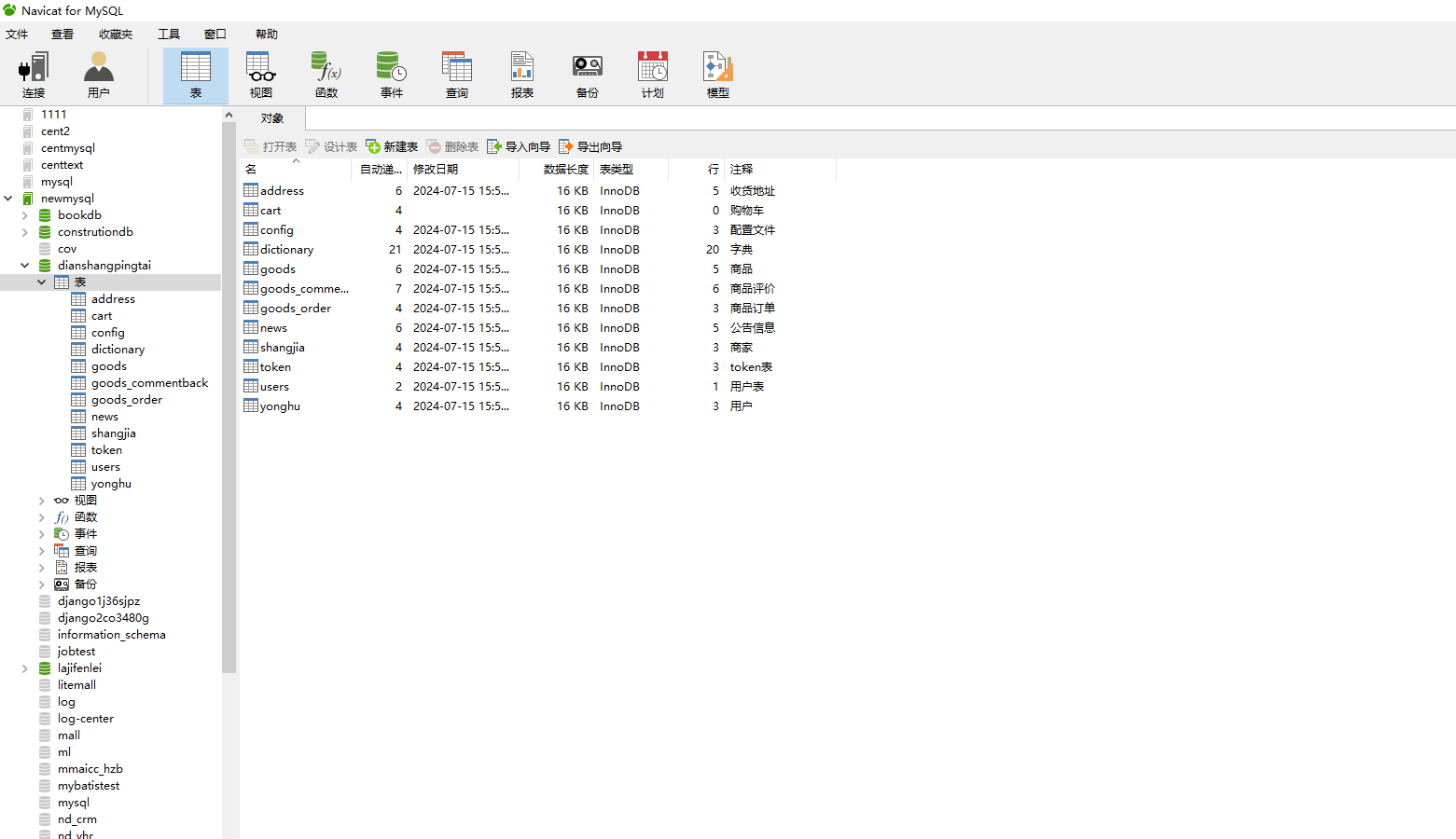1456x839 pixels.
Task: Sort by the 修改日期 column header
Action: (464, 169)
